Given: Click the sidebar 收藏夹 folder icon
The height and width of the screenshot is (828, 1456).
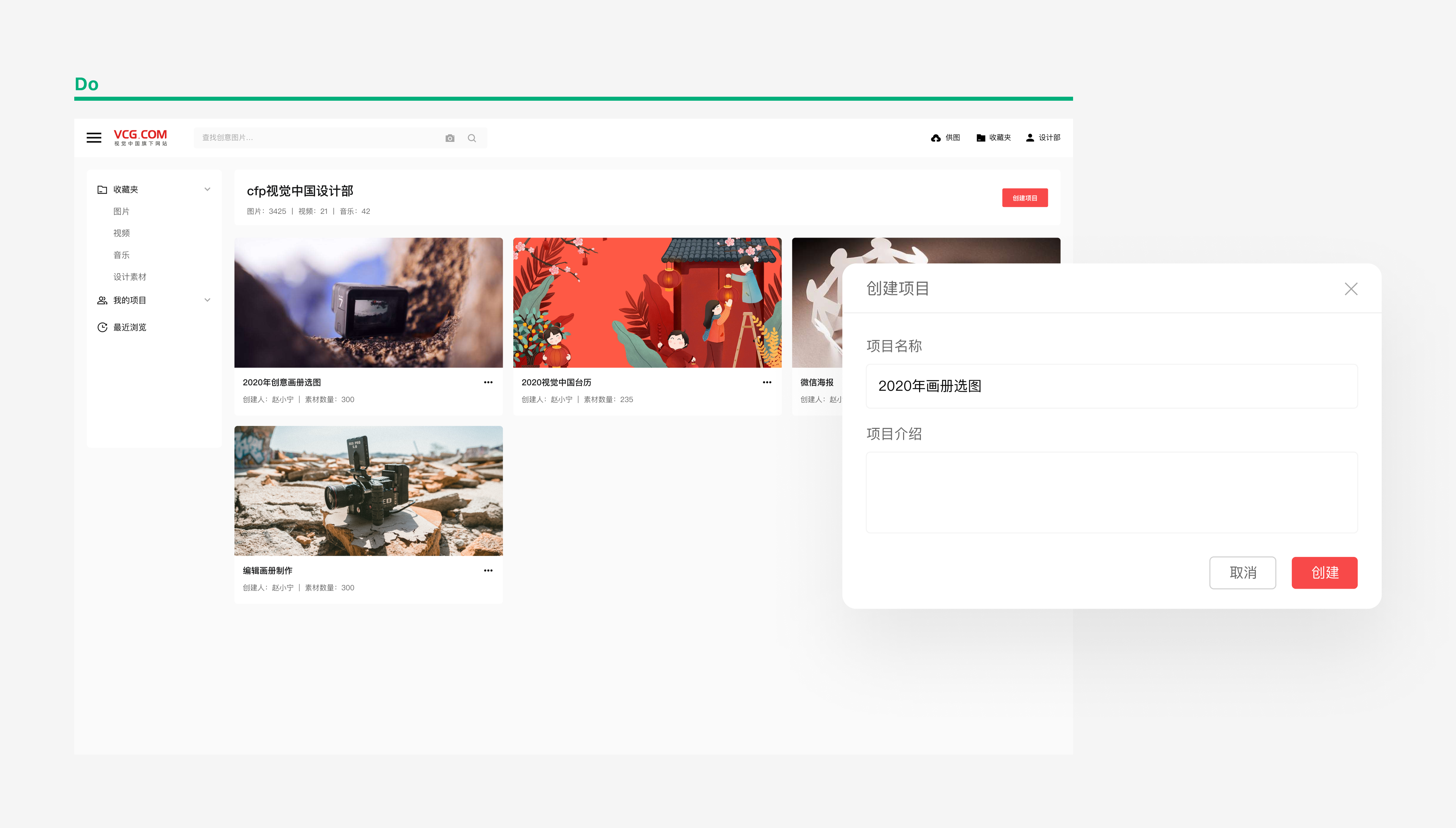Looking at the screenshot, I should [x=102, y=190].
